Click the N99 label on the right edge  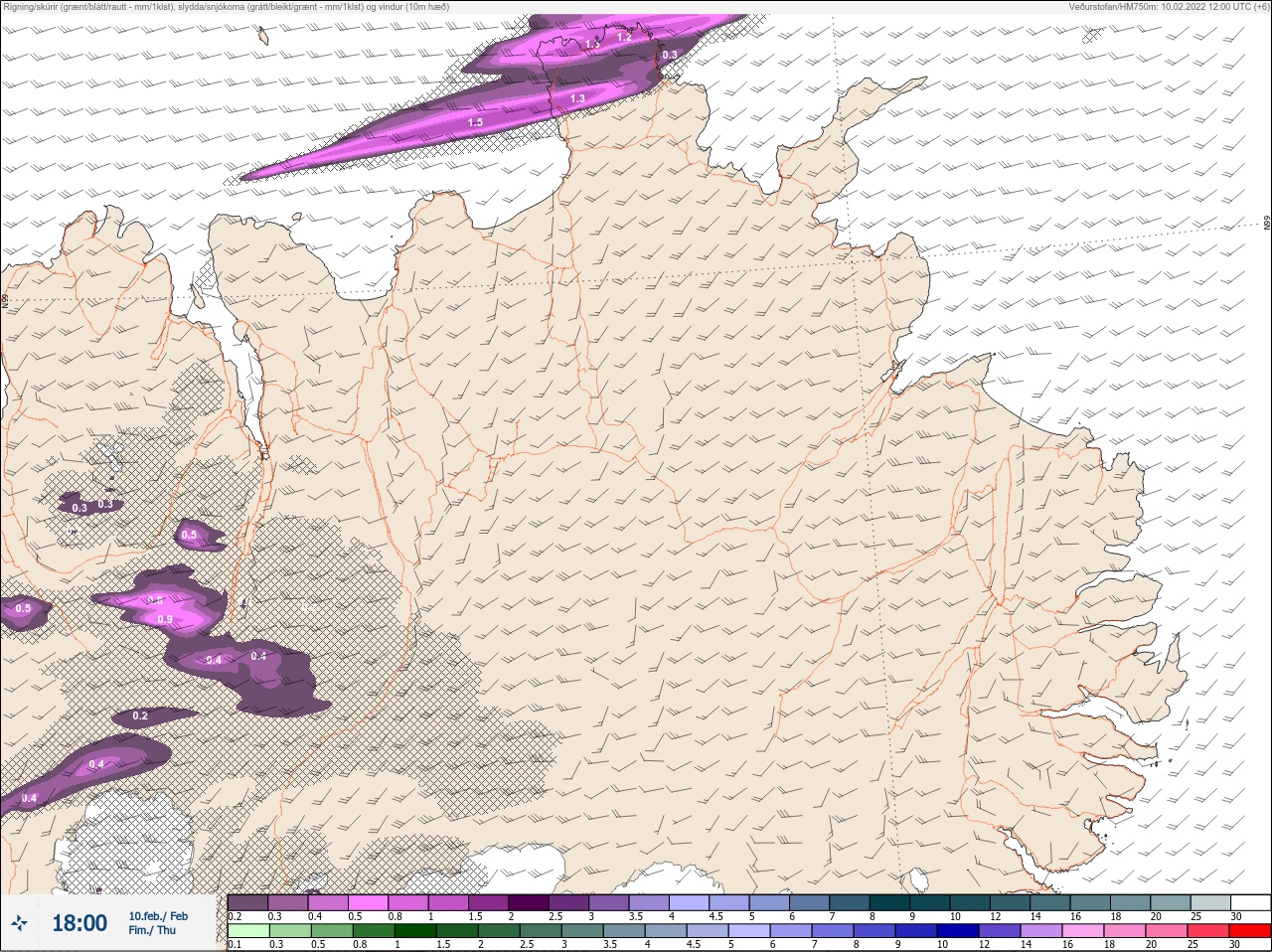[1267, 224]
